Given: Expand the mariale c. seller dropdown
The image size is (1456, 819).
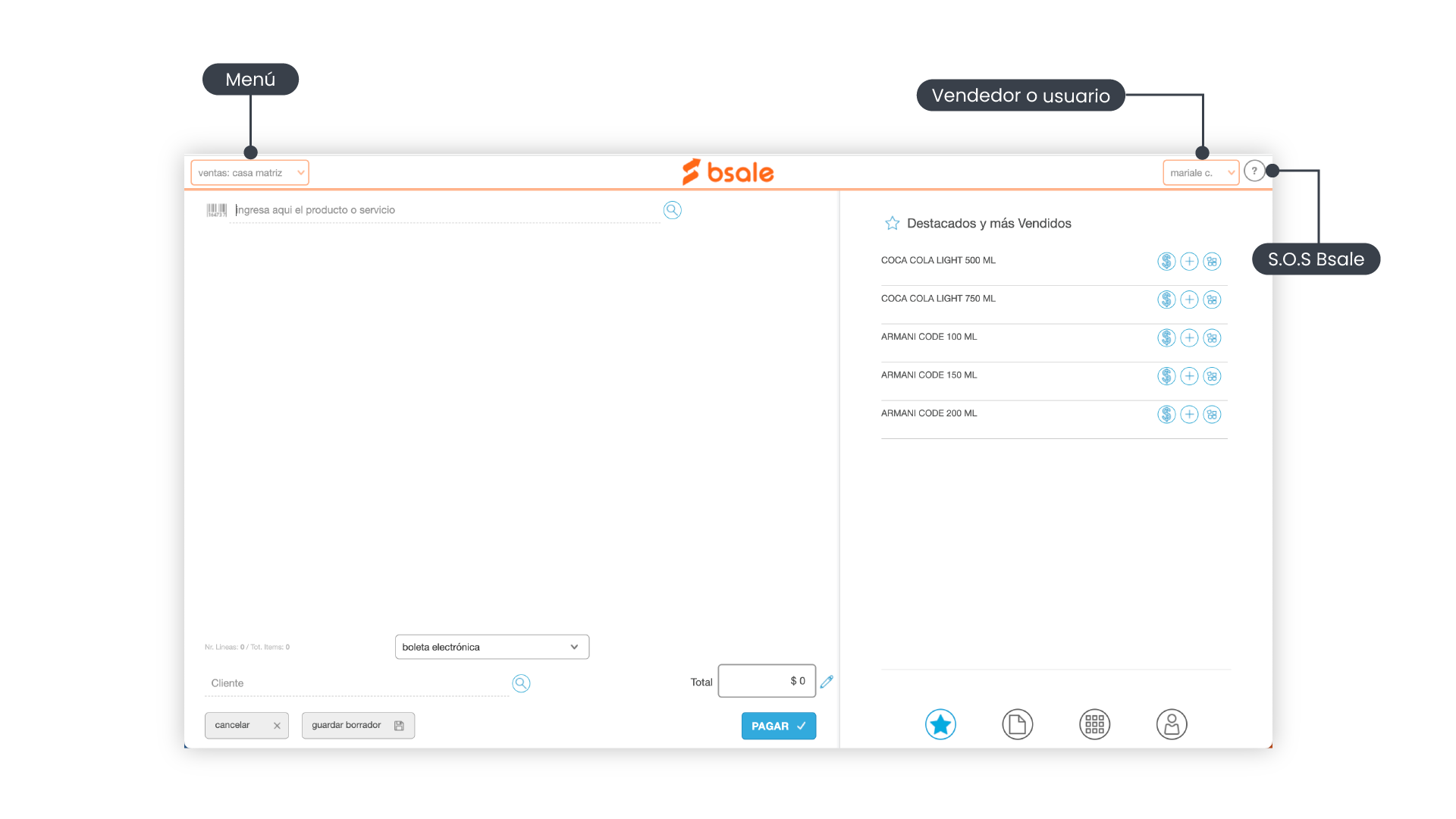Looking at the screenshot, I should coord(1200,173).
